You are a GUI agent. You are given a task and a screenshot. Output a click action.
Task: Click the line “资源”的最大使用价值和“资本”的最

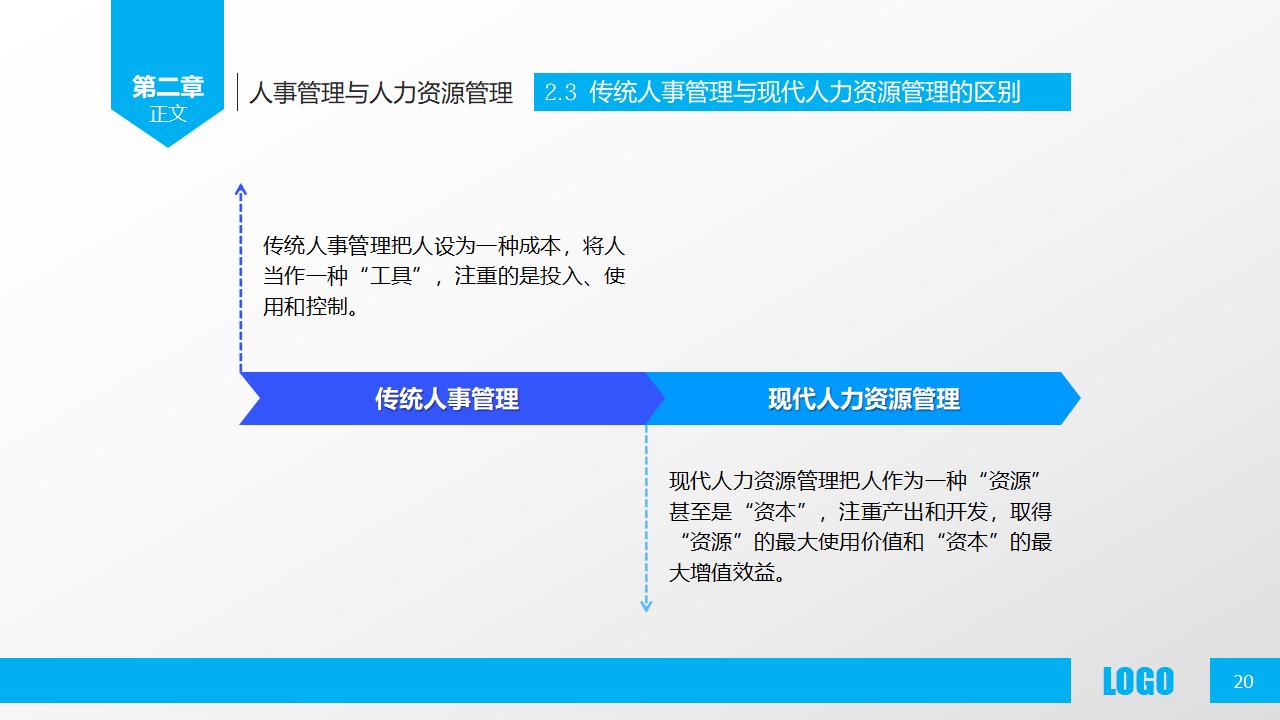click(x=863, y=543)
